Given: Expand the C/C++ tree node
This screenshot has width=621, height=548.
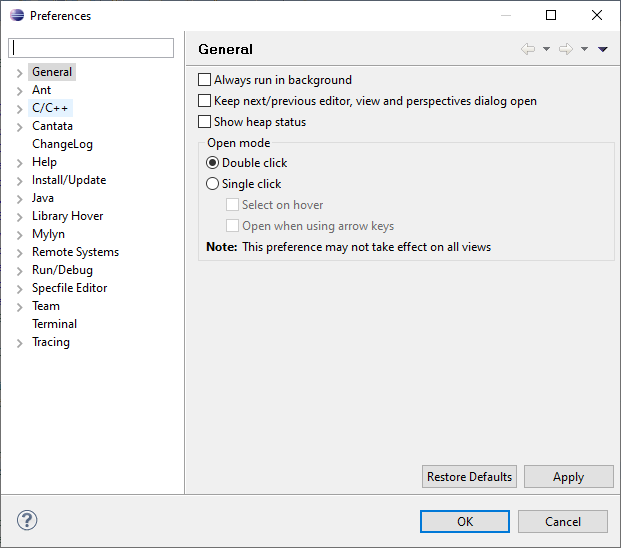Looking at the screenshot, I should (20, 108).
